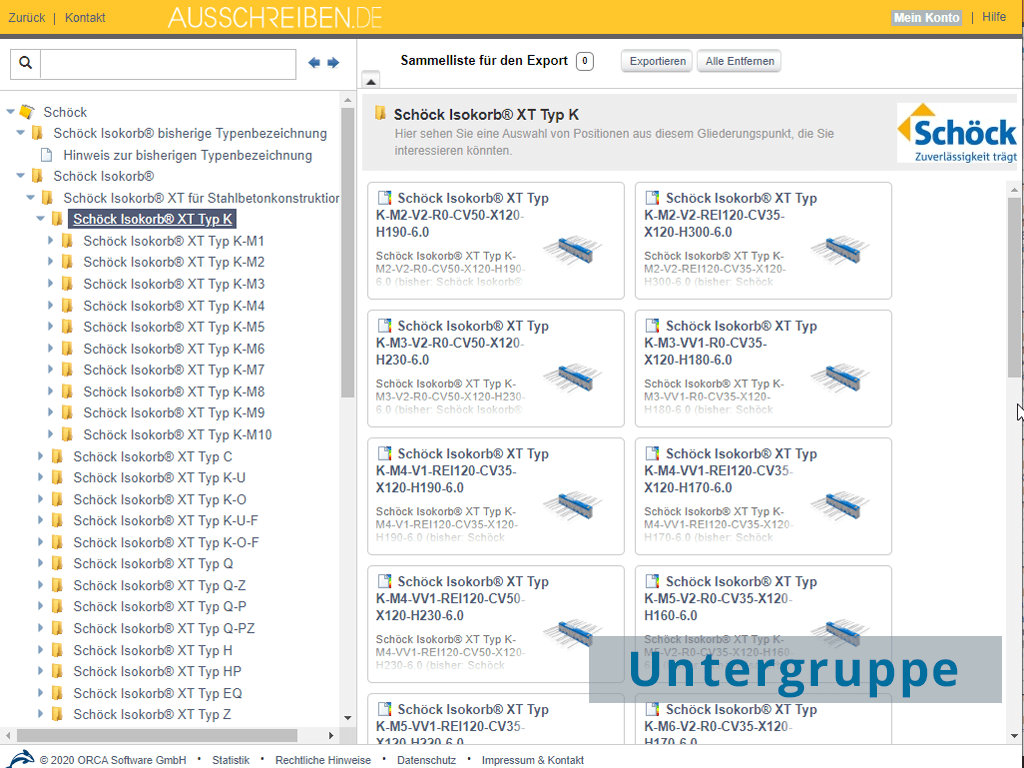The width and height of the screenshot is (1024, 768).
Task: Click folder icon of Schöck Isokorb® XT Typ H
Action: click(x=57, y=650)
